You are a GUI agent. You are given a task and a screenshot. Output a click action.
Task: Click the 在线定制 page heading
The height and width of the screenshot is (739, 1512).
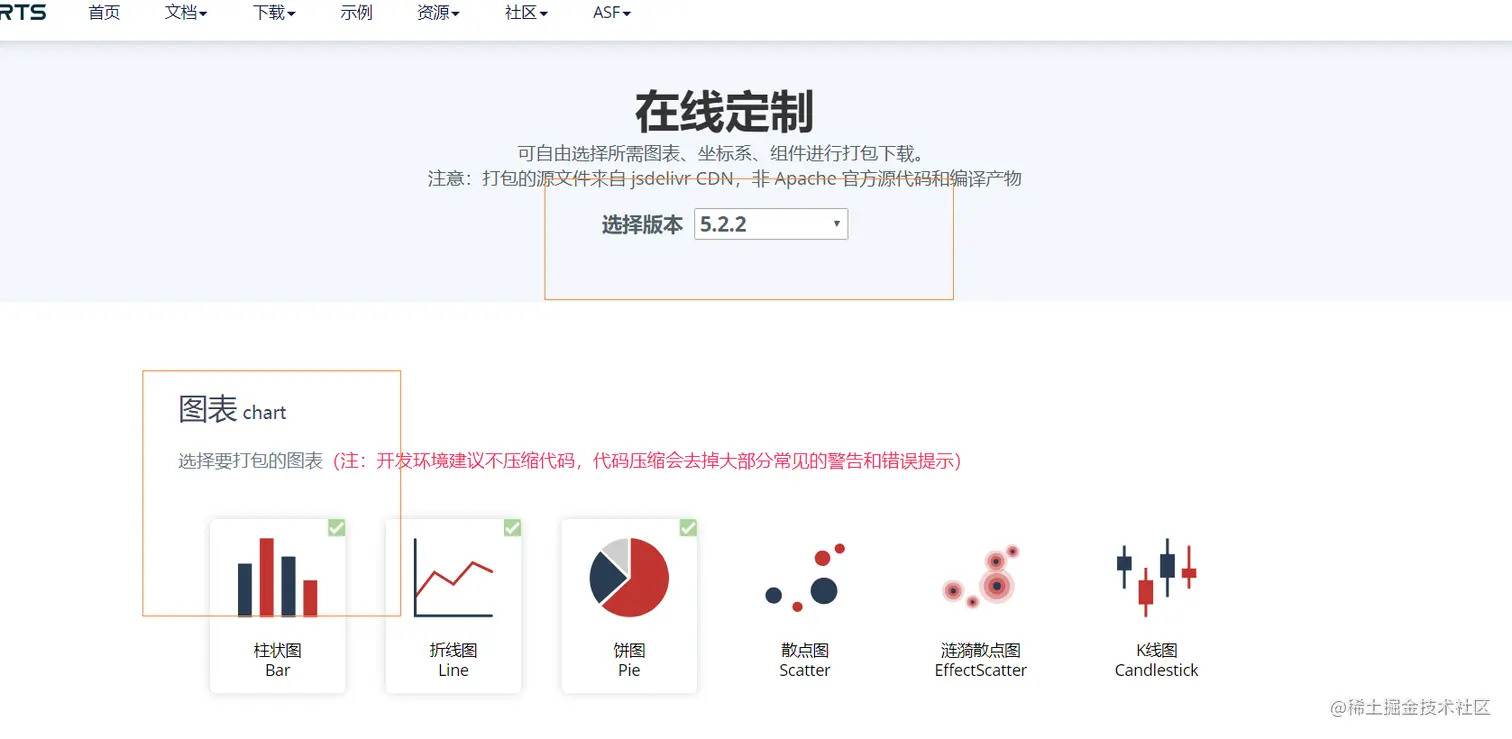pos(724,112)
